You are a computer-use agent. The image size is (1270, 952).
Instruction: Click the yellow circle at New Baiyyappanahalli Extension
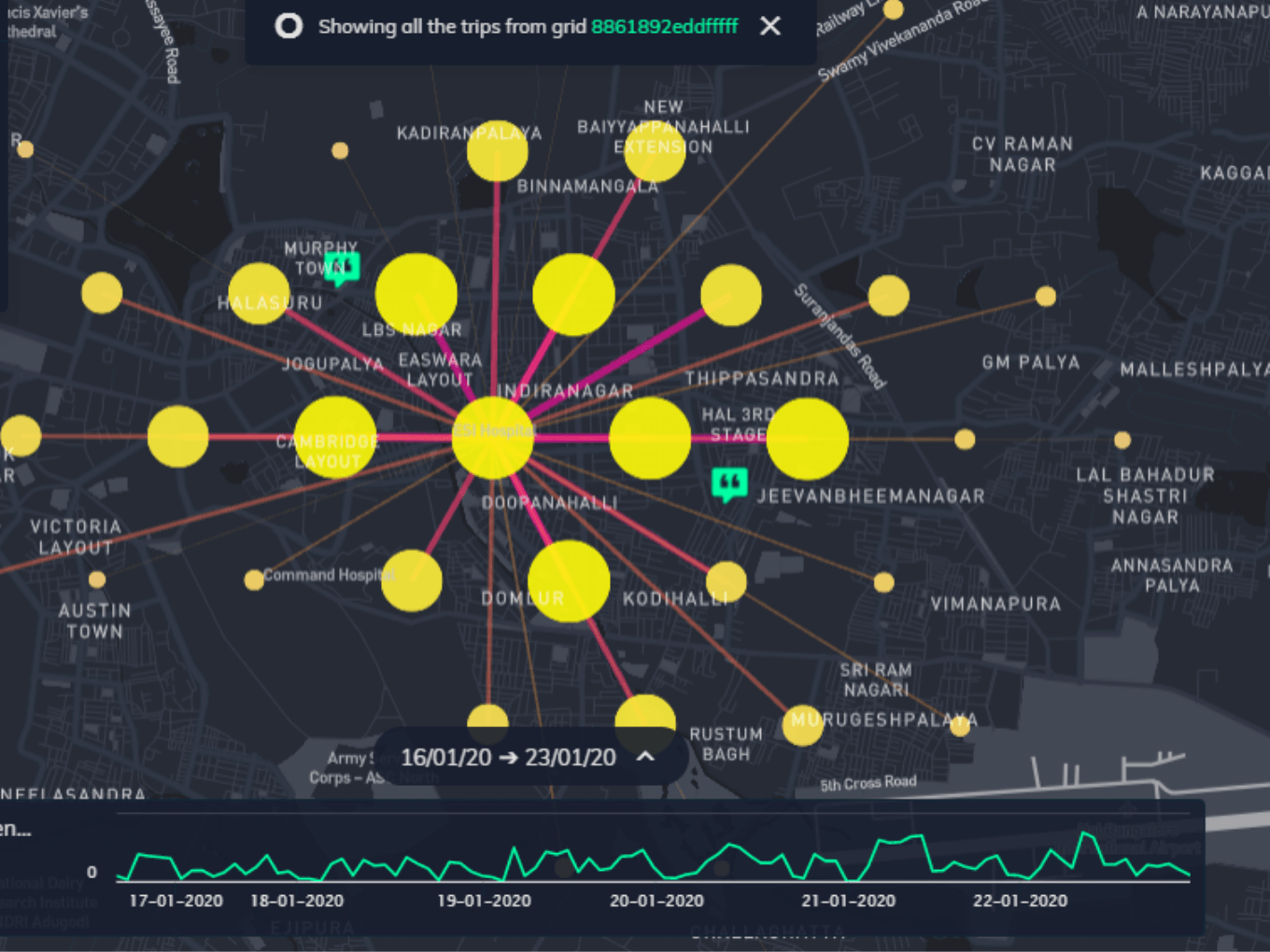click(x=655, y=151)
